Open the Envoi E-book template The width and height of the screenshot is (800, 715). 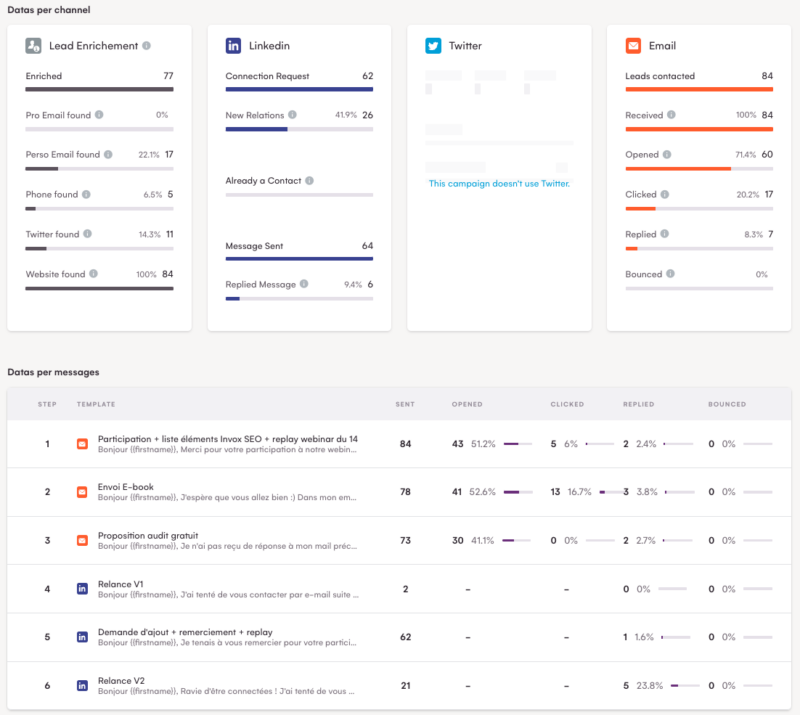(126, 487)
